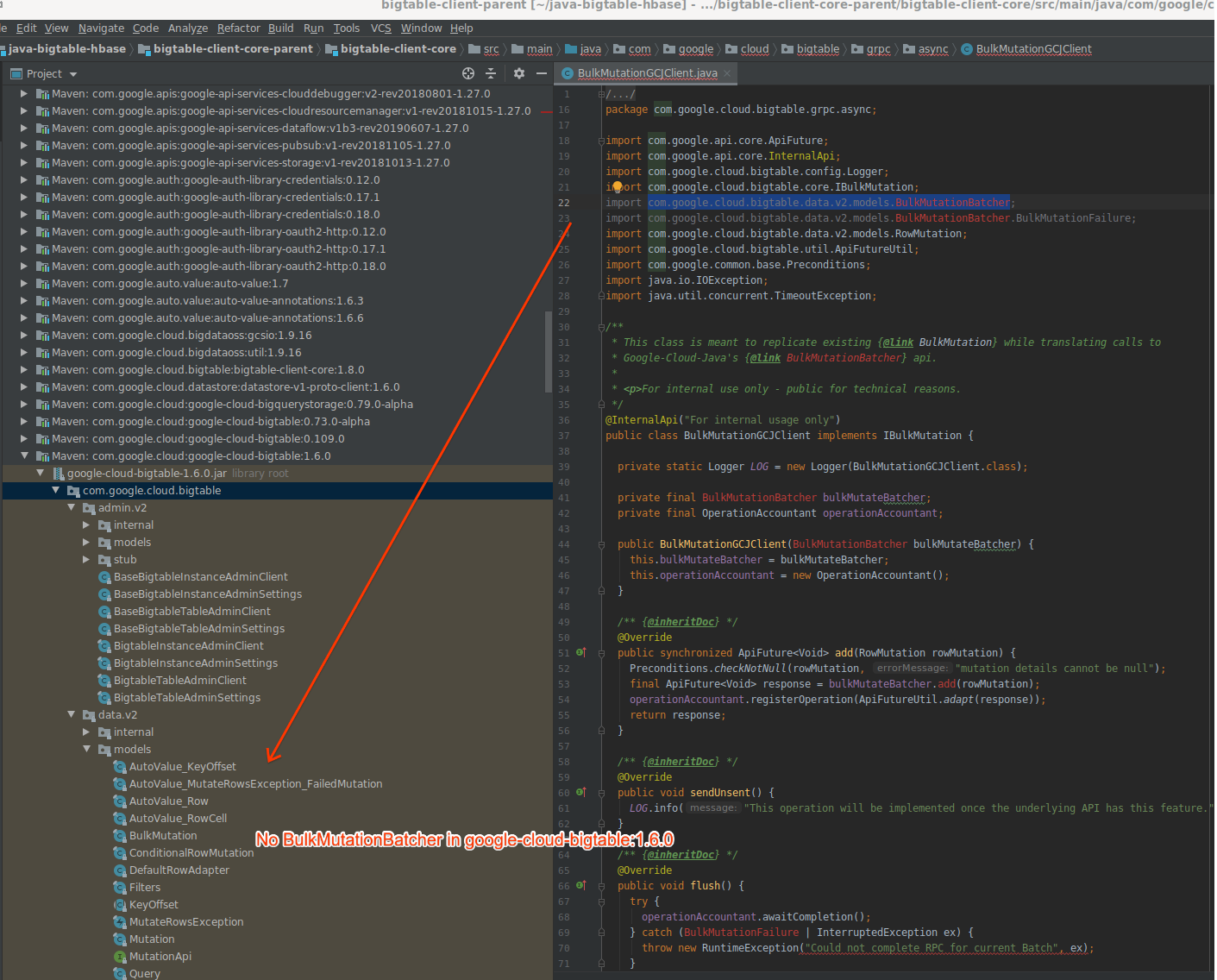Viewport: 1217px width, 980px height.
Task: Click override gutter icon at line 51
Action: 580,652
